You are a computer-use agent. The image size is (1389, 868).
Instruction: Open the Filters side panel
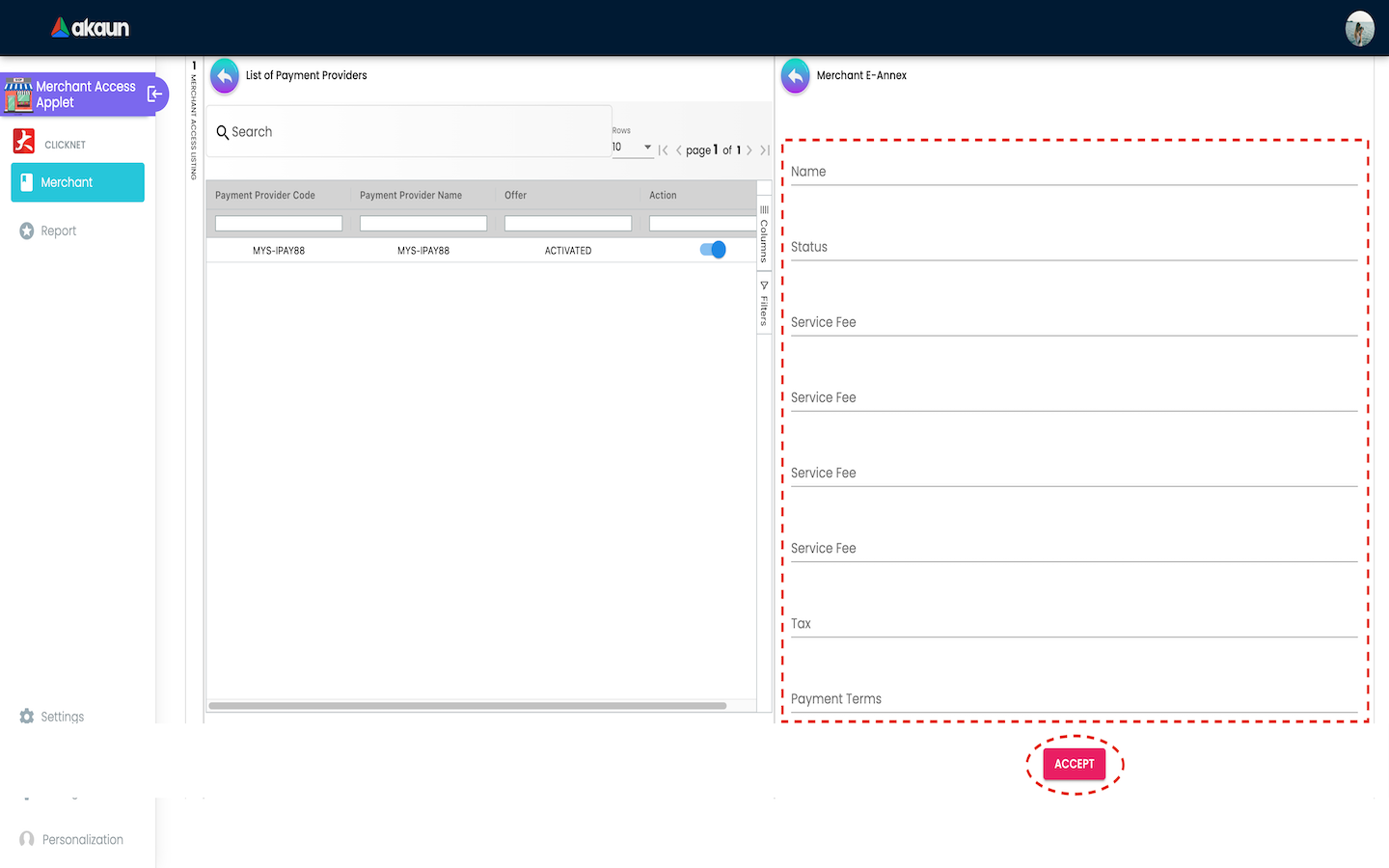point(764,304)
